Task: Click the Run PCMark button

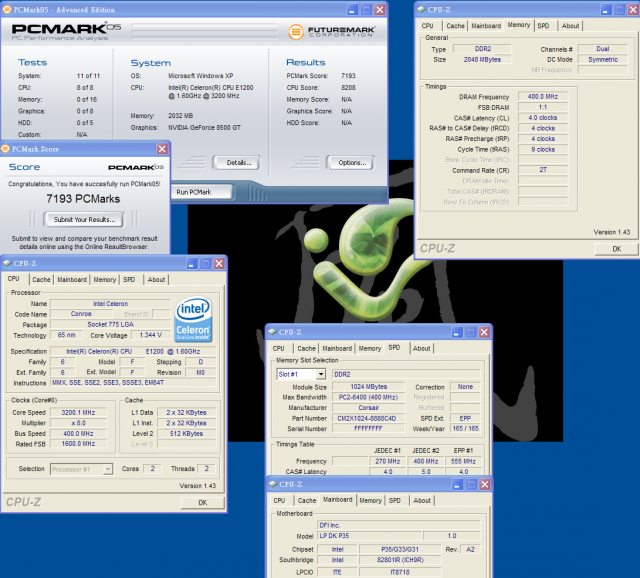Action: pyautogui.click(x=203, y=192)
